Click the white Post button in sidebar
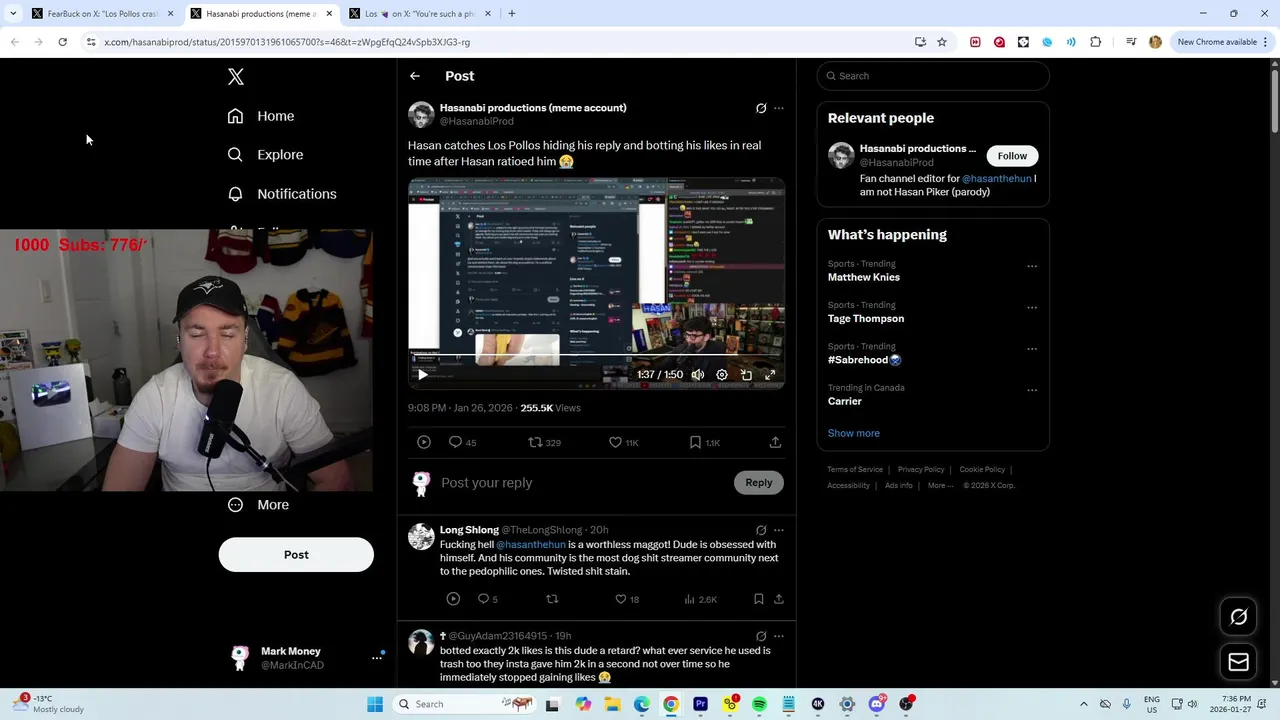Viewport: 1280px width, 720px height. click(296, 555)
